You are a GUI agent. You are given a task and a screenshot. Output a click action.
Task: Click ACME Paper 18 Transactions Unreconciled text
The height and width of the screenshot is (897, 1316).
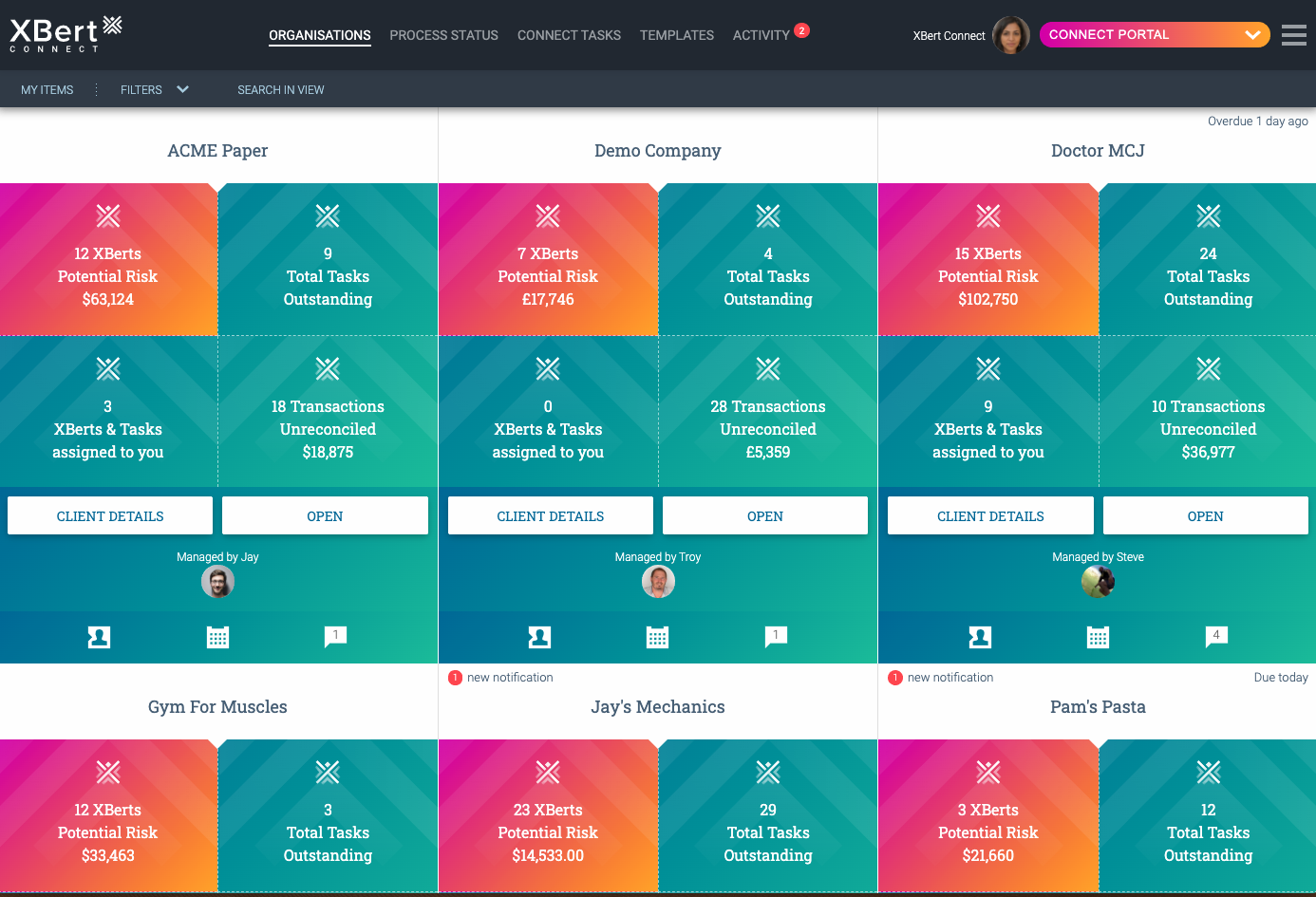[x=328, y=429]
